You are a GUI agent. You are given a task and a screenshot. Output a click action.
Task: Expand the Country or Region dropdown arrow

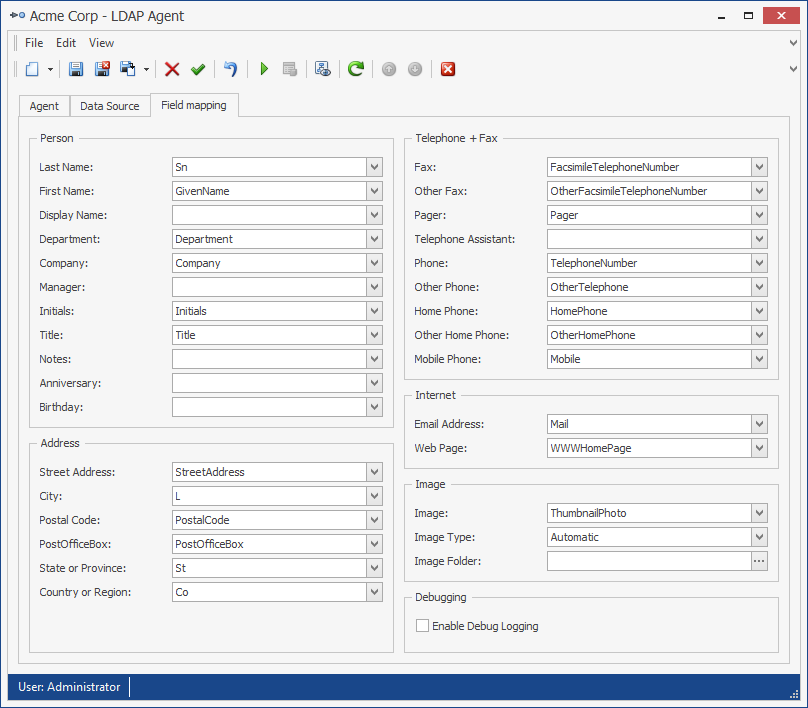375,592
